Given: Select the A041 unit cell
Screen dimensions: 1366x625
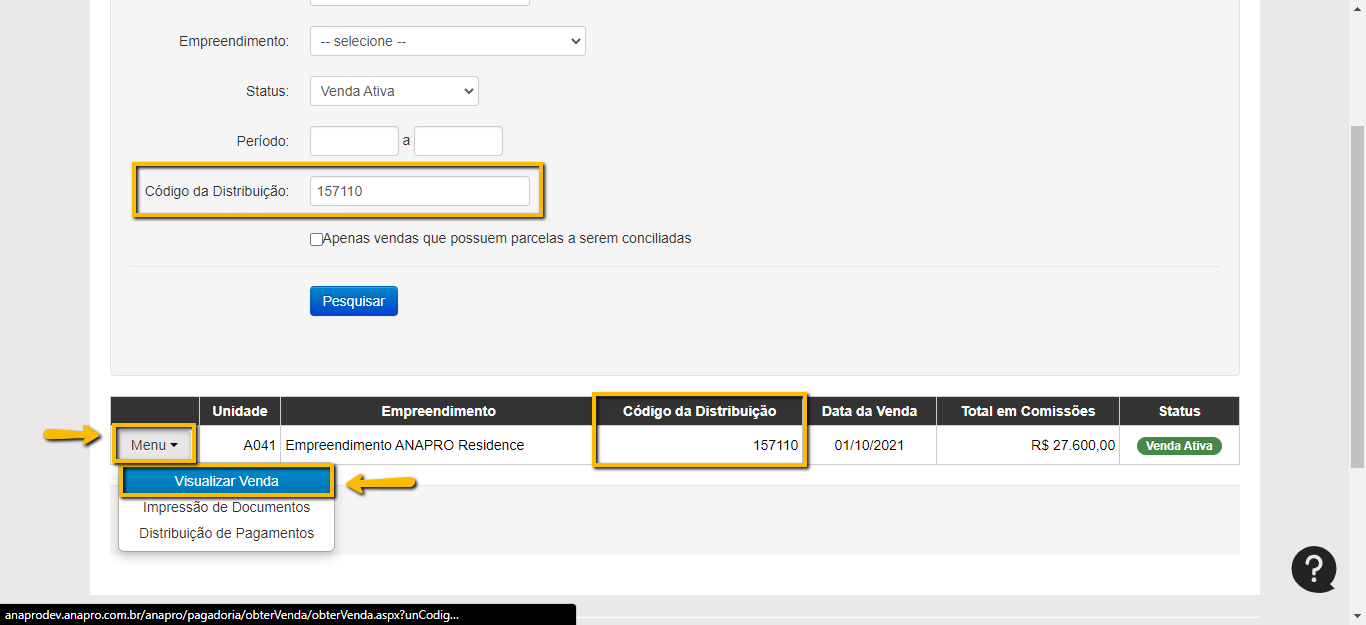Looking at the screenshot, I should pos(259,445).
